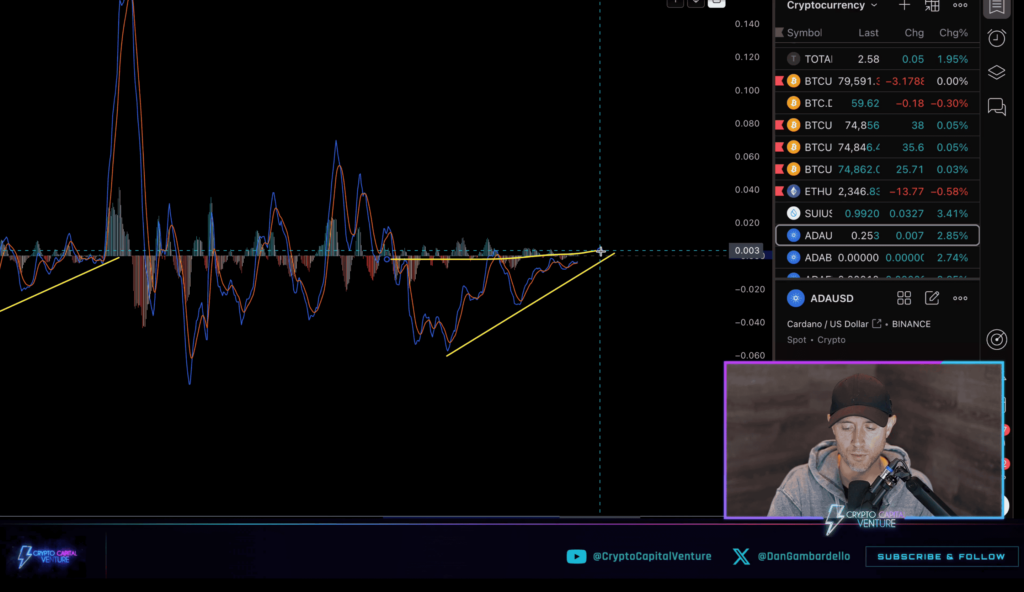
Task: Sort watchlist by Chg% column header
Action: 953,33
